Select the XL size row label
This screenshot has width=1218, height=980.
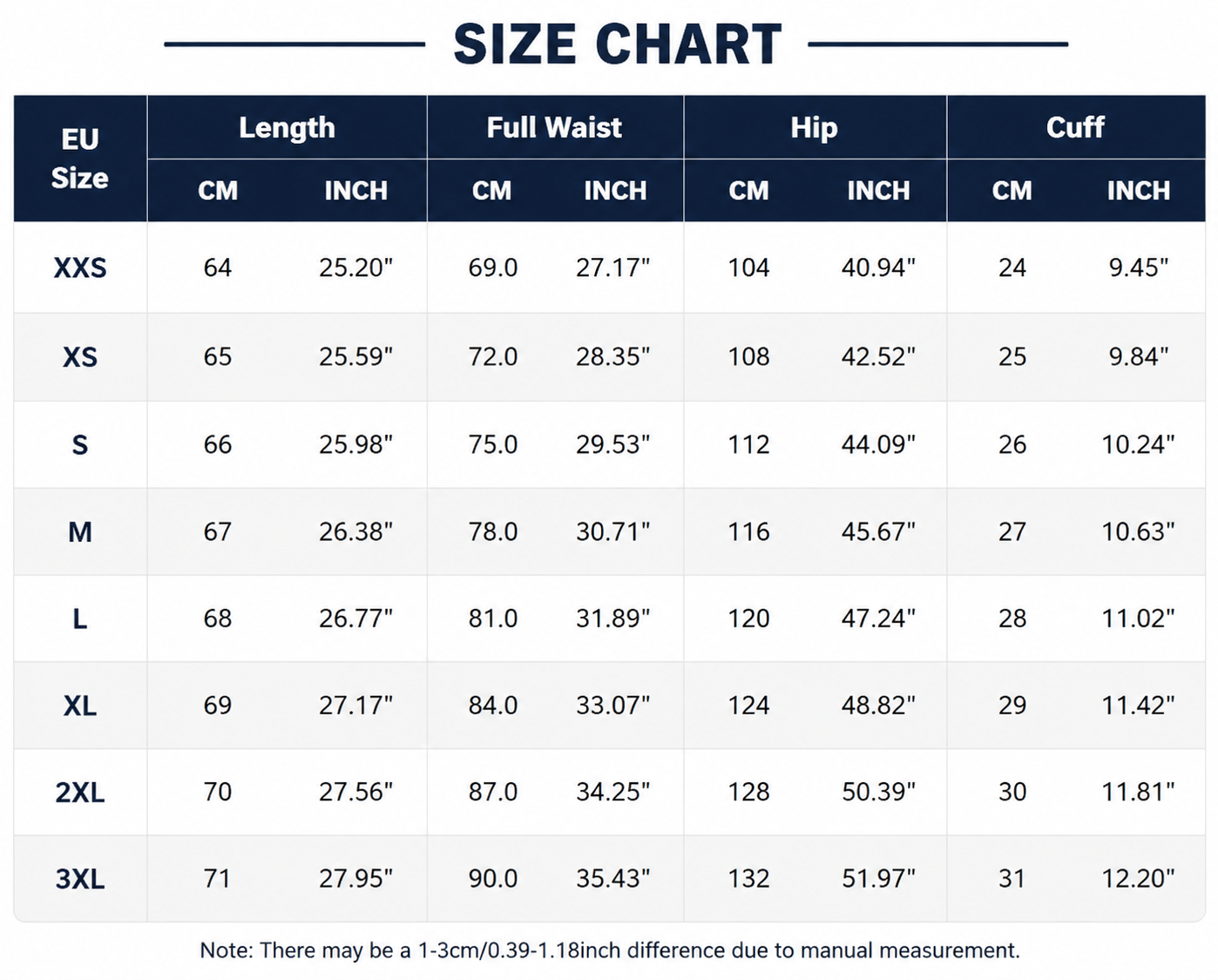(x=80, y=706)
